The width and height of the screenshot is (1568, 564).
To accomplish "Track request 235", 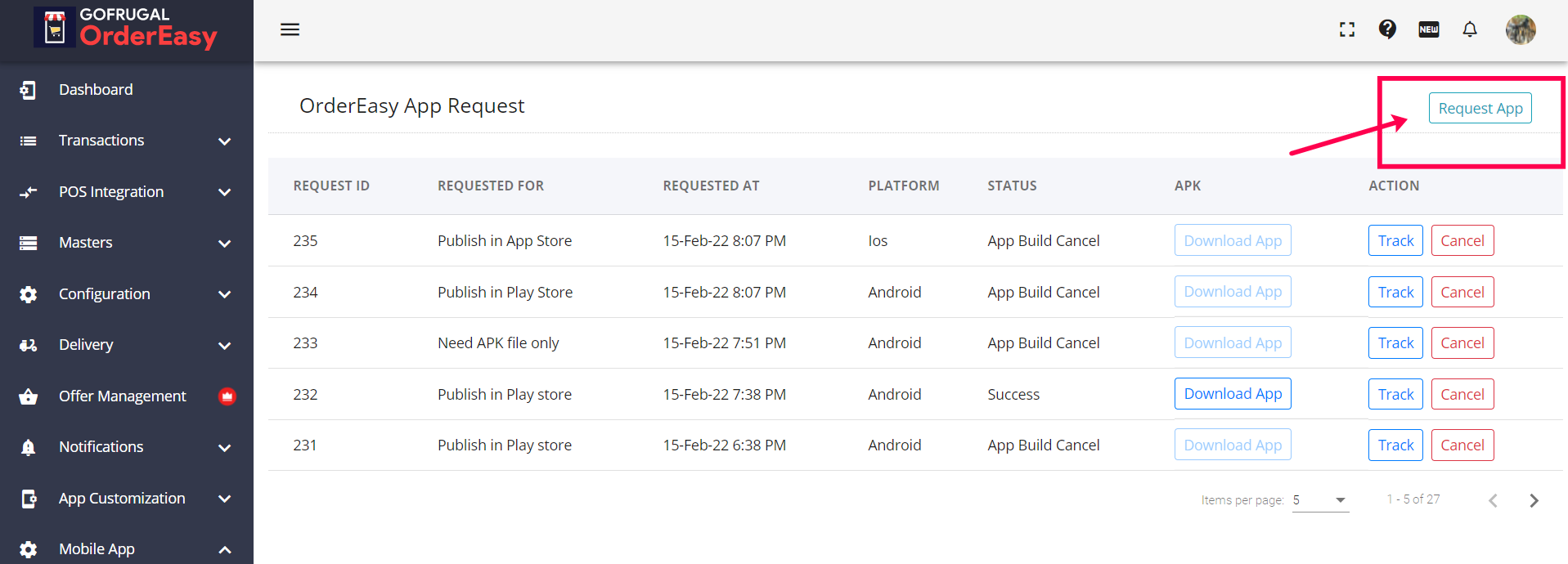I will click(x=1395, y=241).
